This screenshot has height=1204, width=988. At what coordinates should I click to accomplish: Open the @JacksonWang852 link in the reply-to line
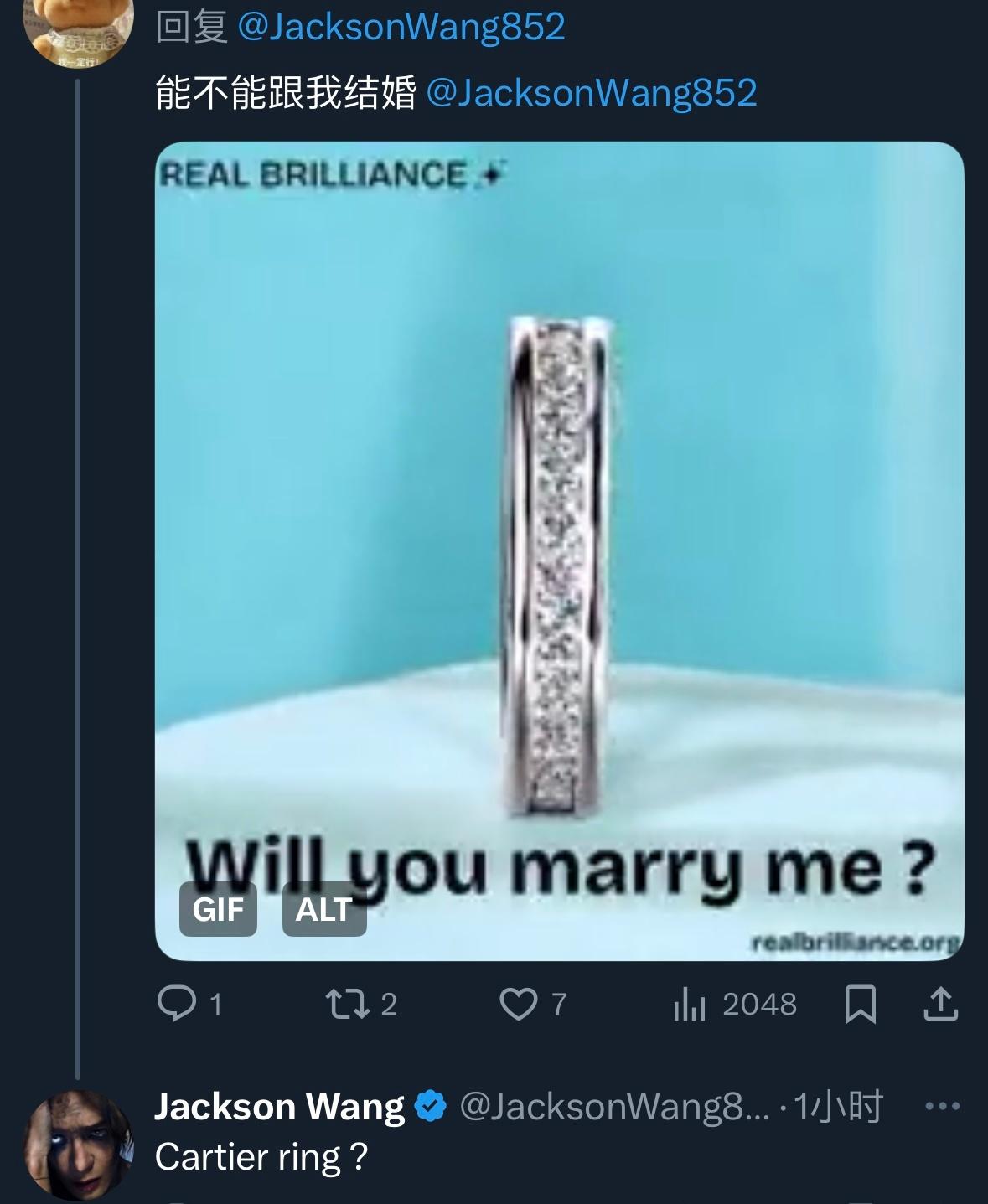click(401, 28)
